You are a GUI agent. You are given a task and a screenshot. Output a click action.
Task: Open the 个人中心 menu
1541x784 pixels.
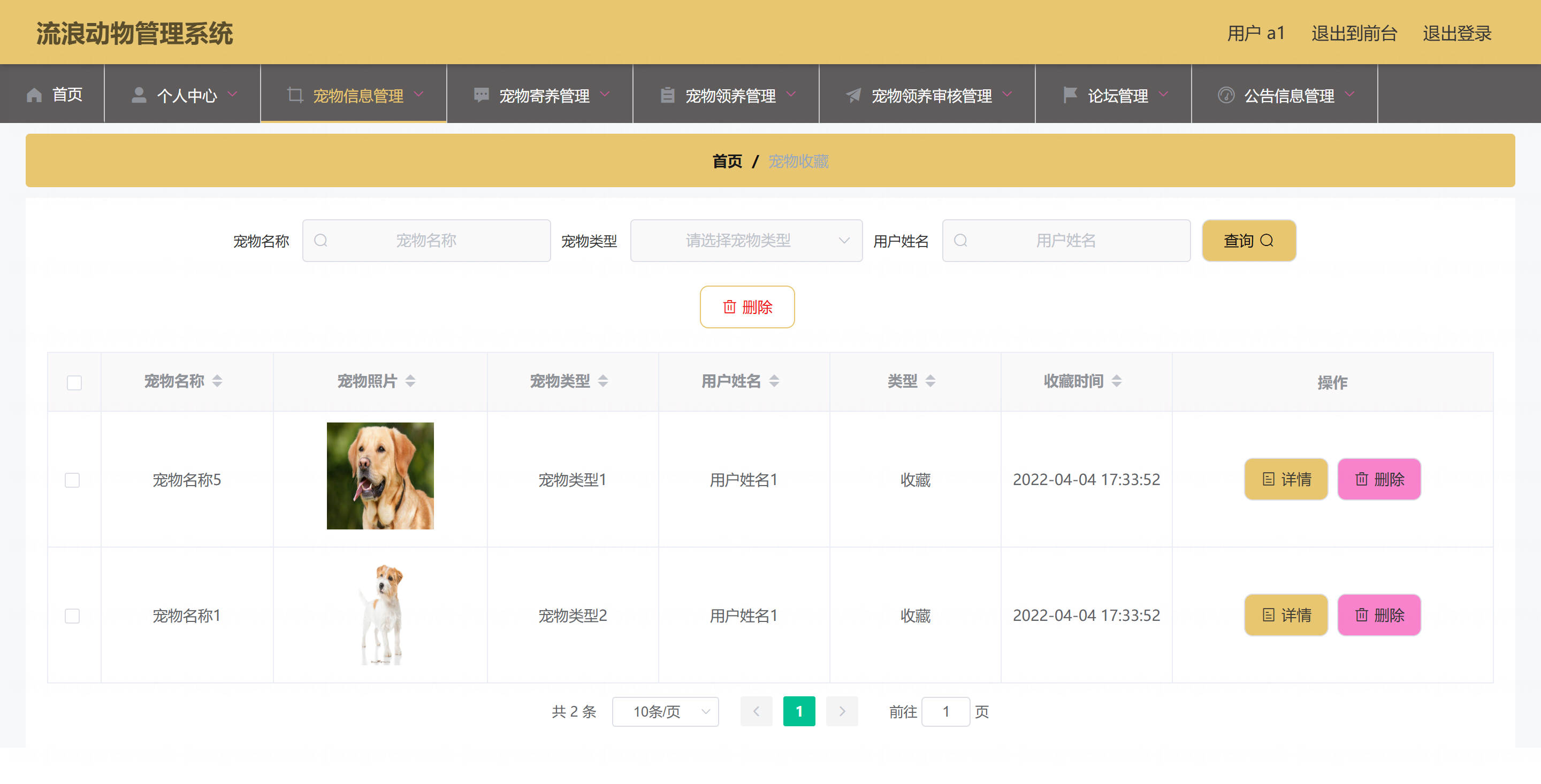coord(182,94)
